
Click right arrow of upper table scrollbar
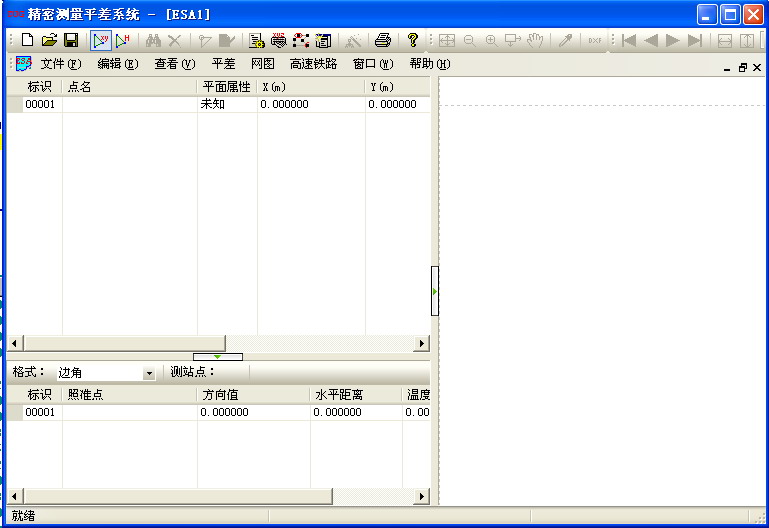coord(421,343)
